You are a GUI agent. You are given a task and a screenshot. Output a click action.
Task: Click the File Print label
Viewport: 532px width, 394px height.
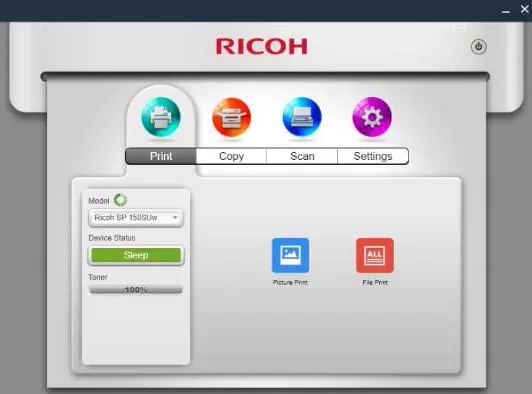pyautogui.click(x=375, y=282)
